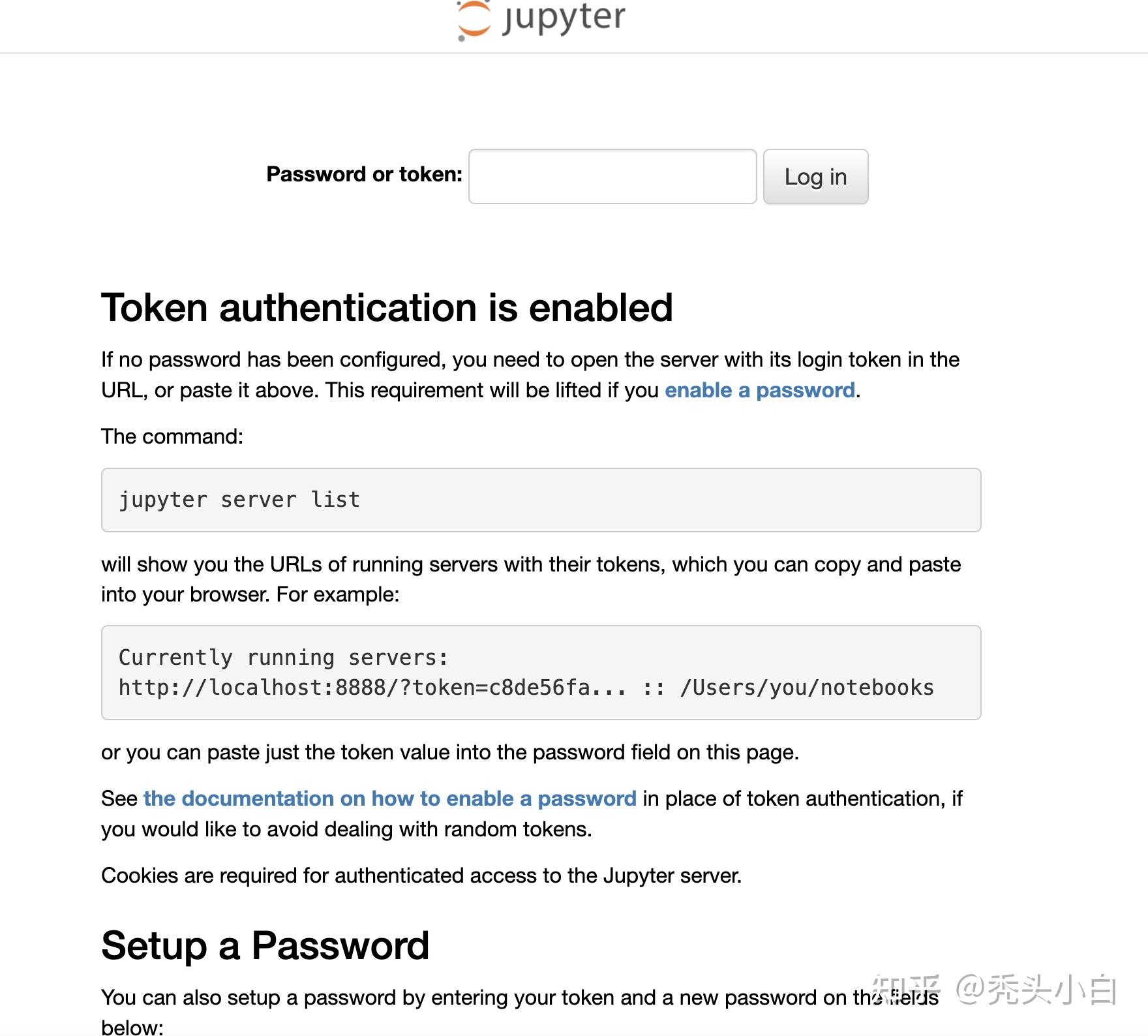1148x1036 pixels.
Task: Click the "Currently running servers:" code line
Action: pos(284,658)
